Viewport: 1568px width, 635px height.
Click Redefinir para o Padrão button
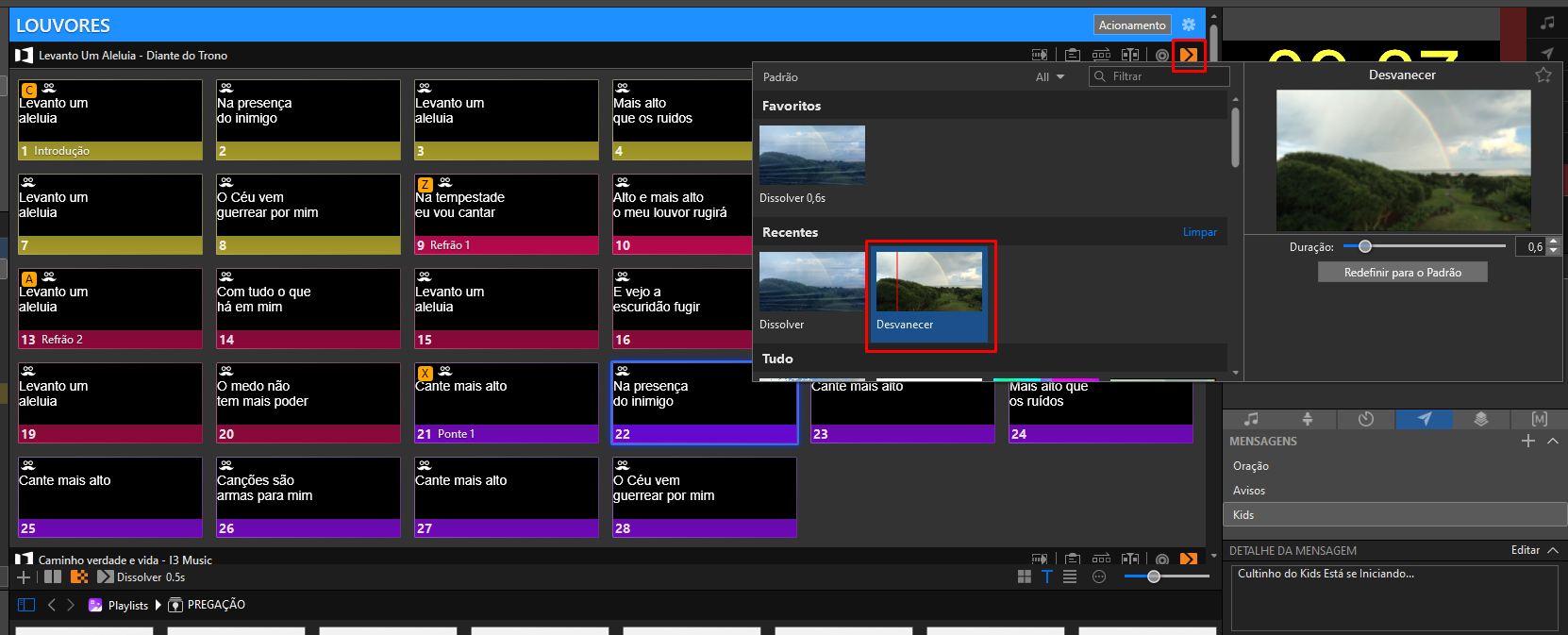(x=1403, y=273)
